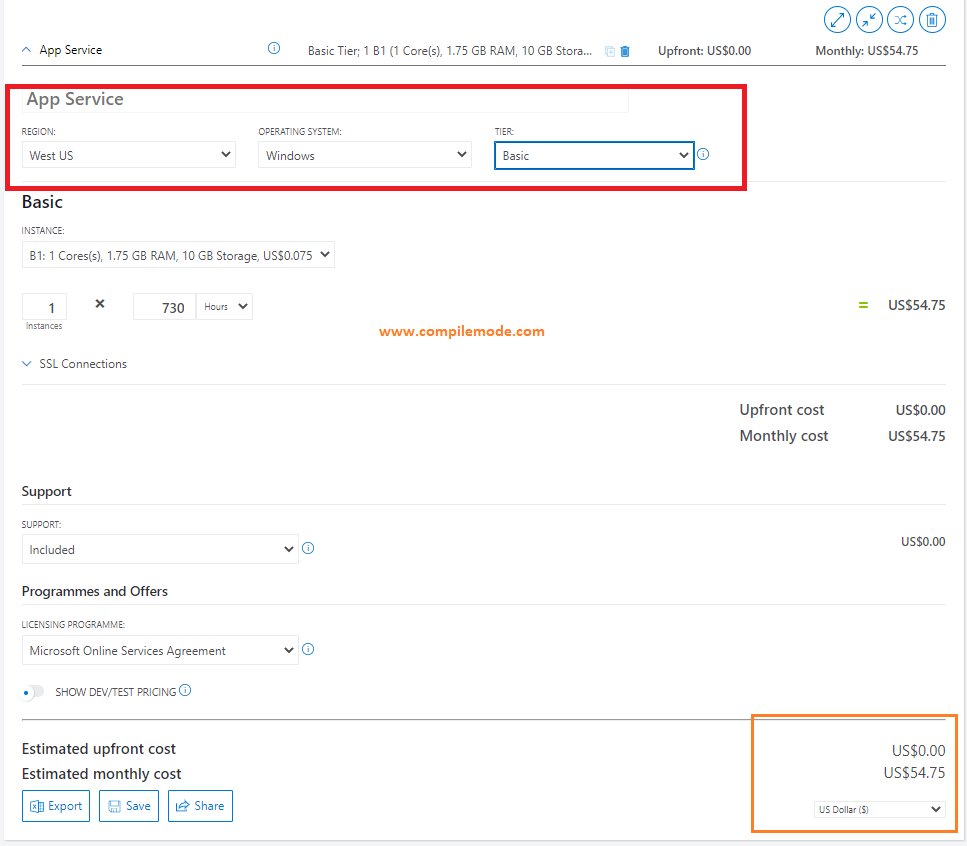
Task: Change currency in the US Dollar dropdown
Action: point(879,809)
